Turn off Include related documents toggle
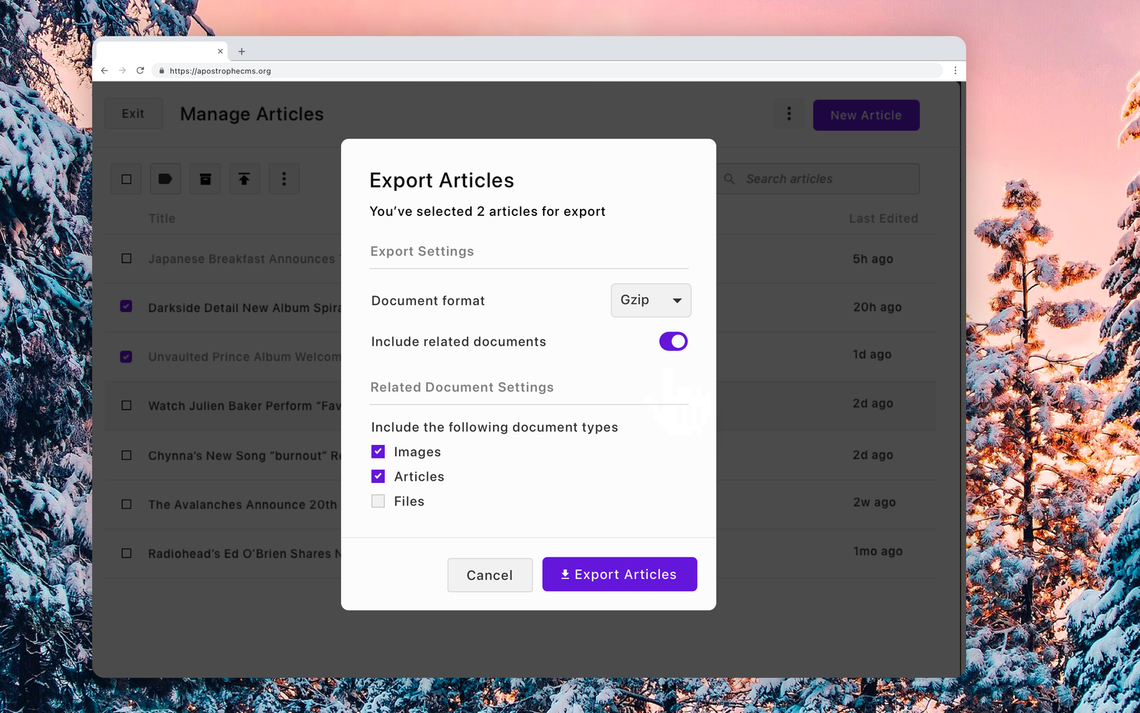Viewport: 1140px width, 713px height. [673, 342]
